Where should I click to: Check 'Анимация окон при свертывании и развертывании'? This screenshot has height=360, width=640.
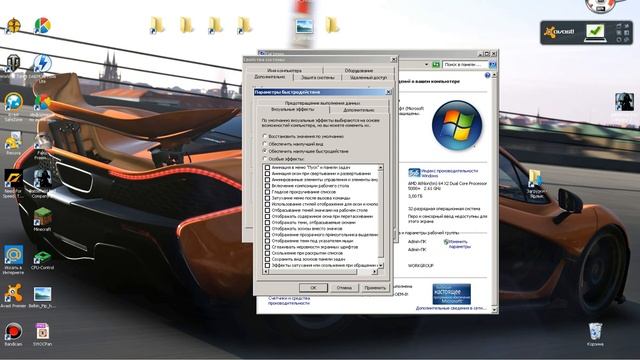[267, 173]
